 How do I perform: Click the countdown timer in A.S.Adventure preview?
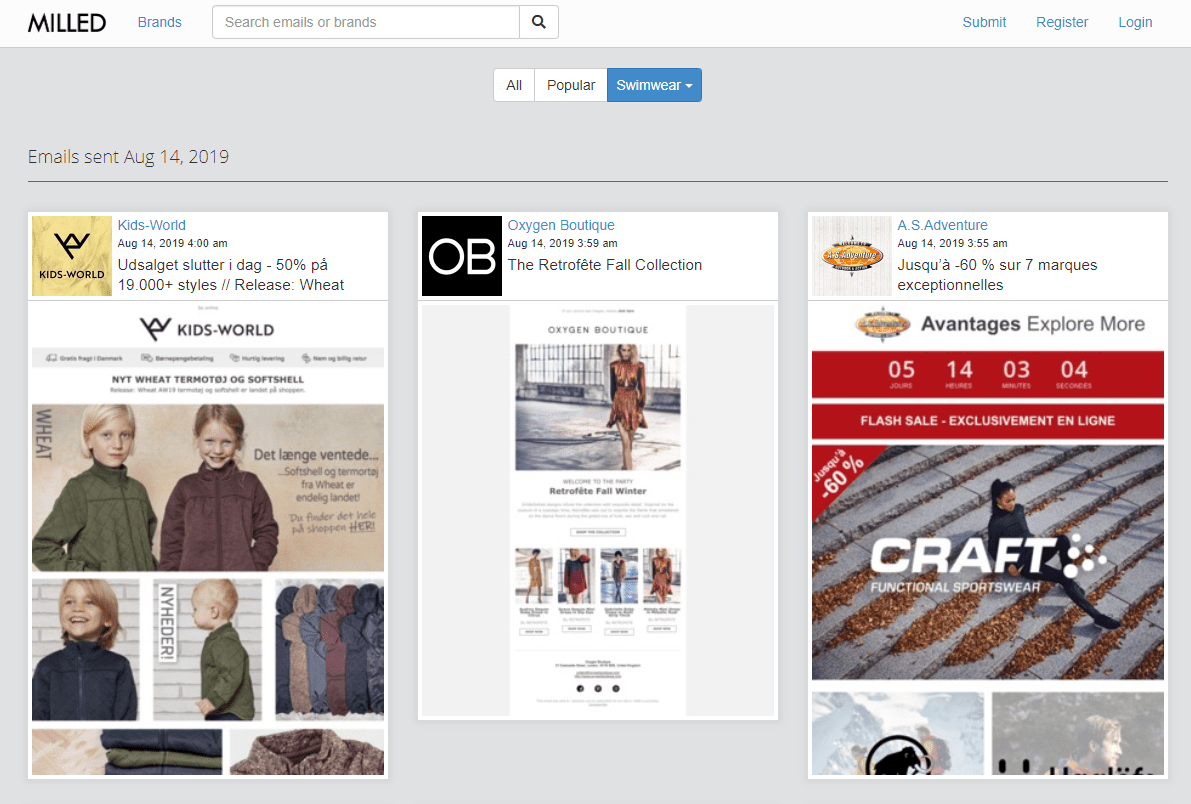987,374
